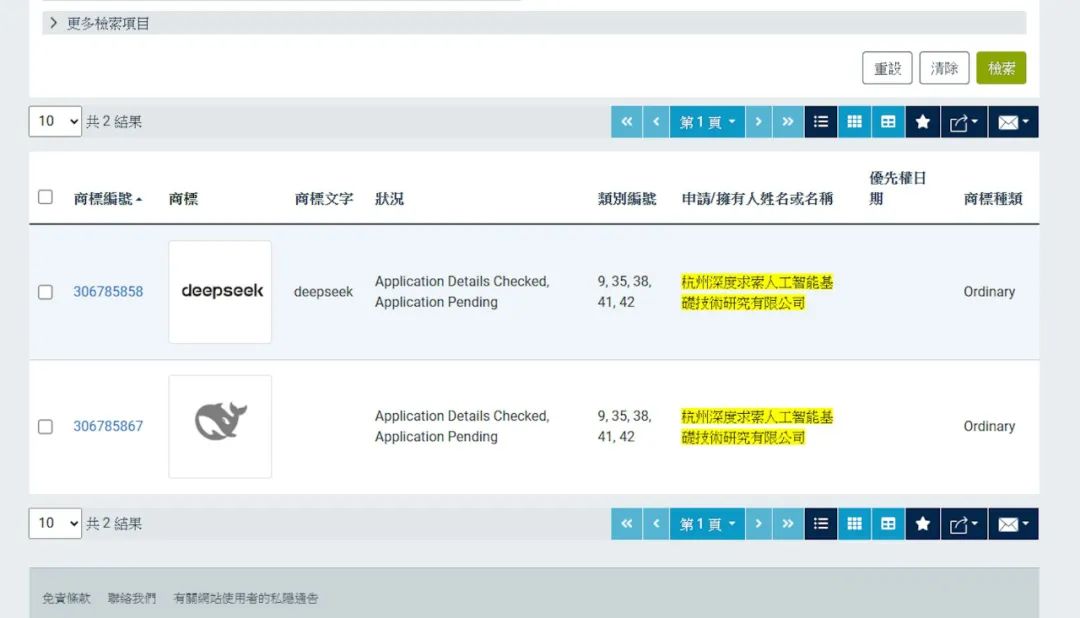1080x618 pixels.
Task: Click the status text in row 306785867
Action: (x=462, y=426)
